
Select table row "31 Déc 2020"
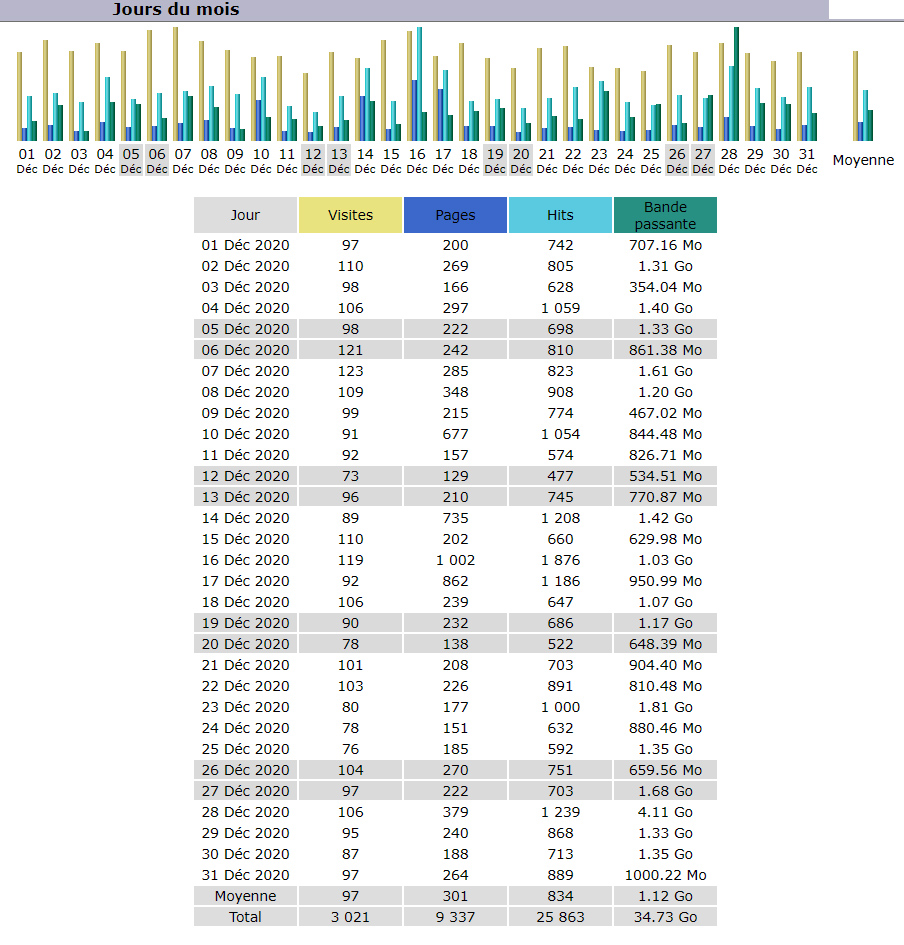[x=456, y=875]
